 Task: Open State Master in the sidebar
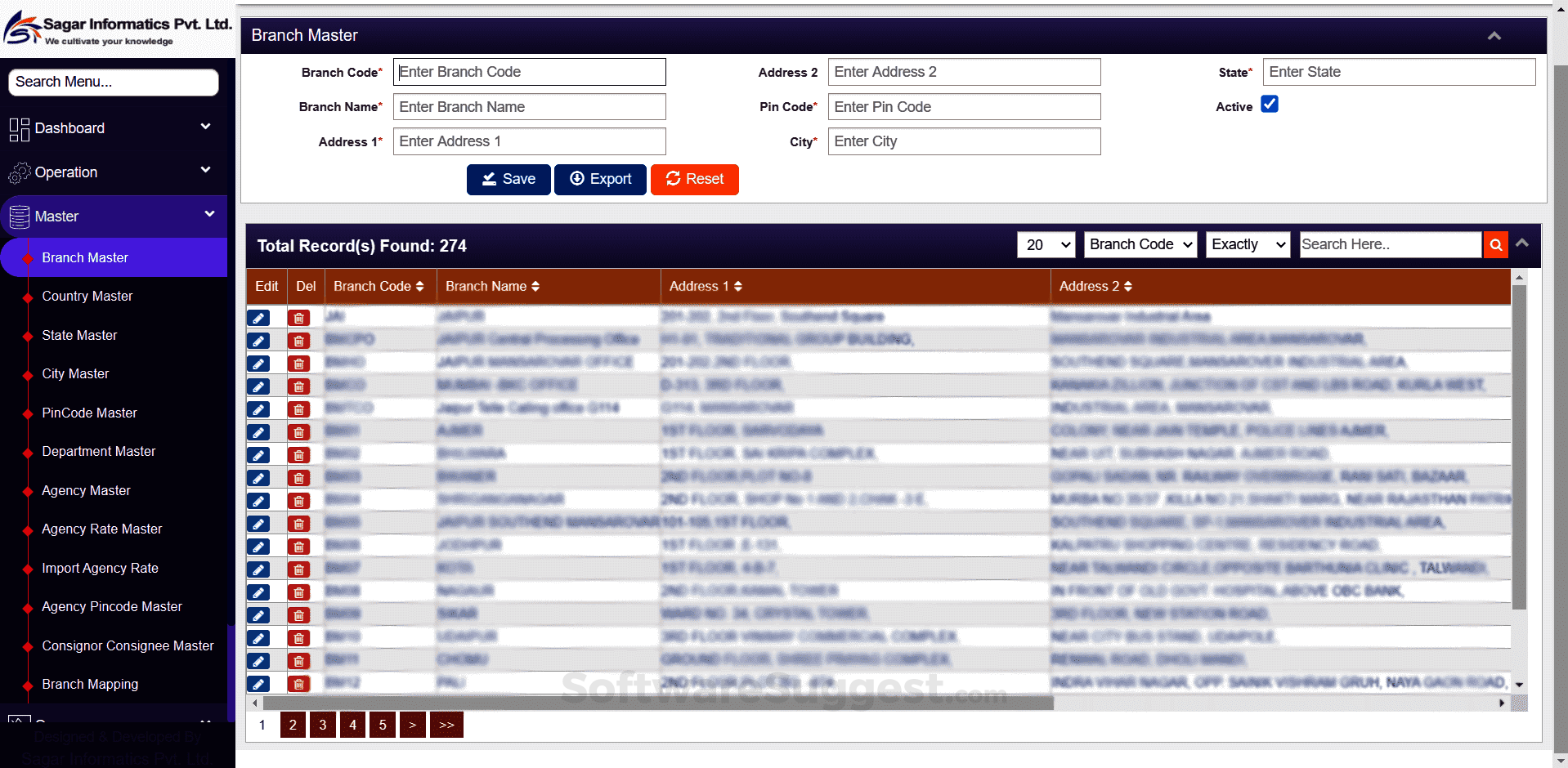pyautogui.click(x=78, y=335)
